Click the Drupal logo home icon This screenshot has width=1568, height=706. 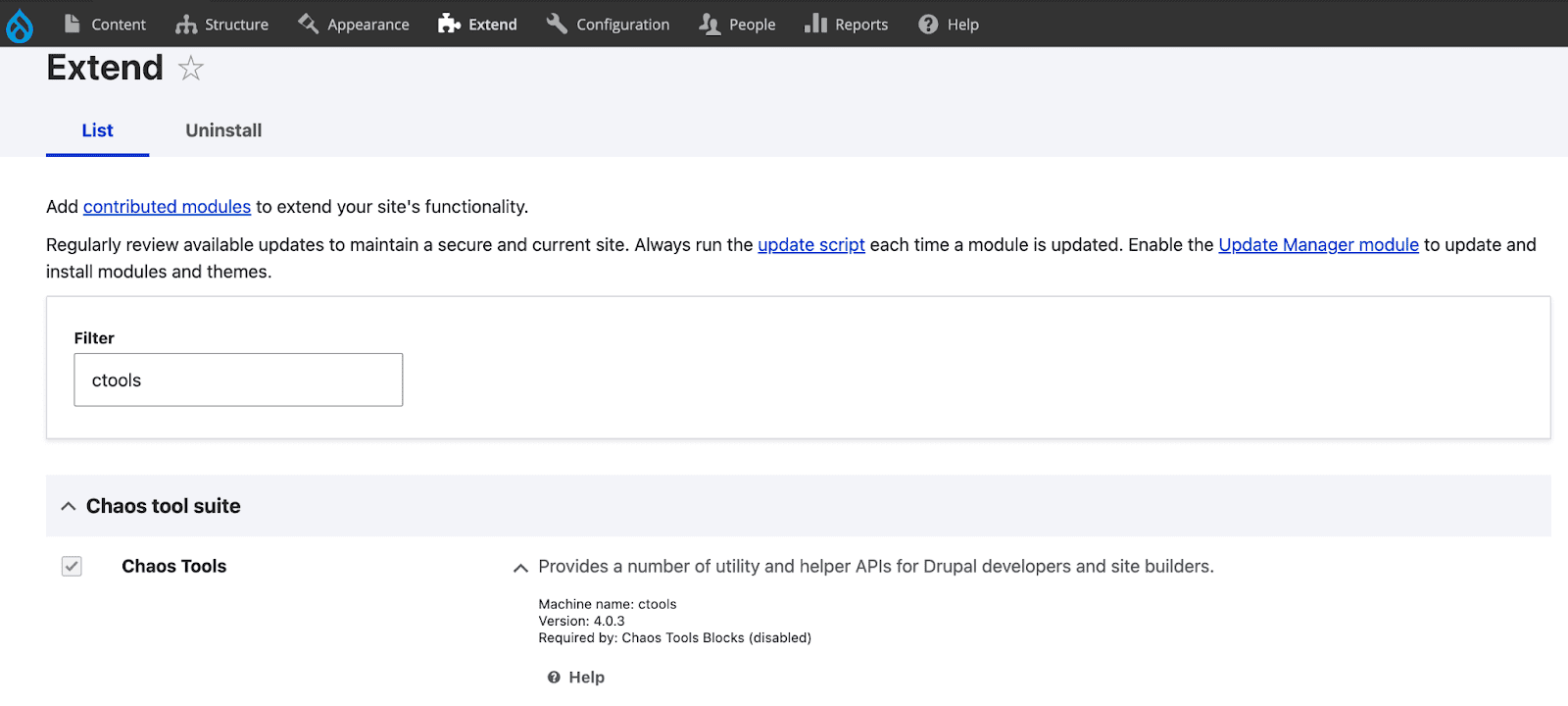pyautogui.click(x=20, y=25)
